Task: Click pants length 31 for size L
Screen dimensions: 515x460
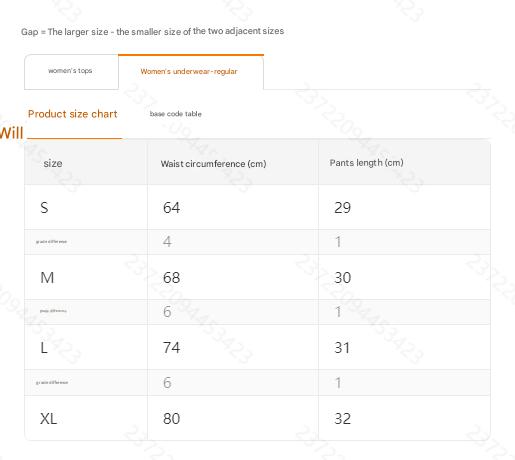Action: coord(342,348)
